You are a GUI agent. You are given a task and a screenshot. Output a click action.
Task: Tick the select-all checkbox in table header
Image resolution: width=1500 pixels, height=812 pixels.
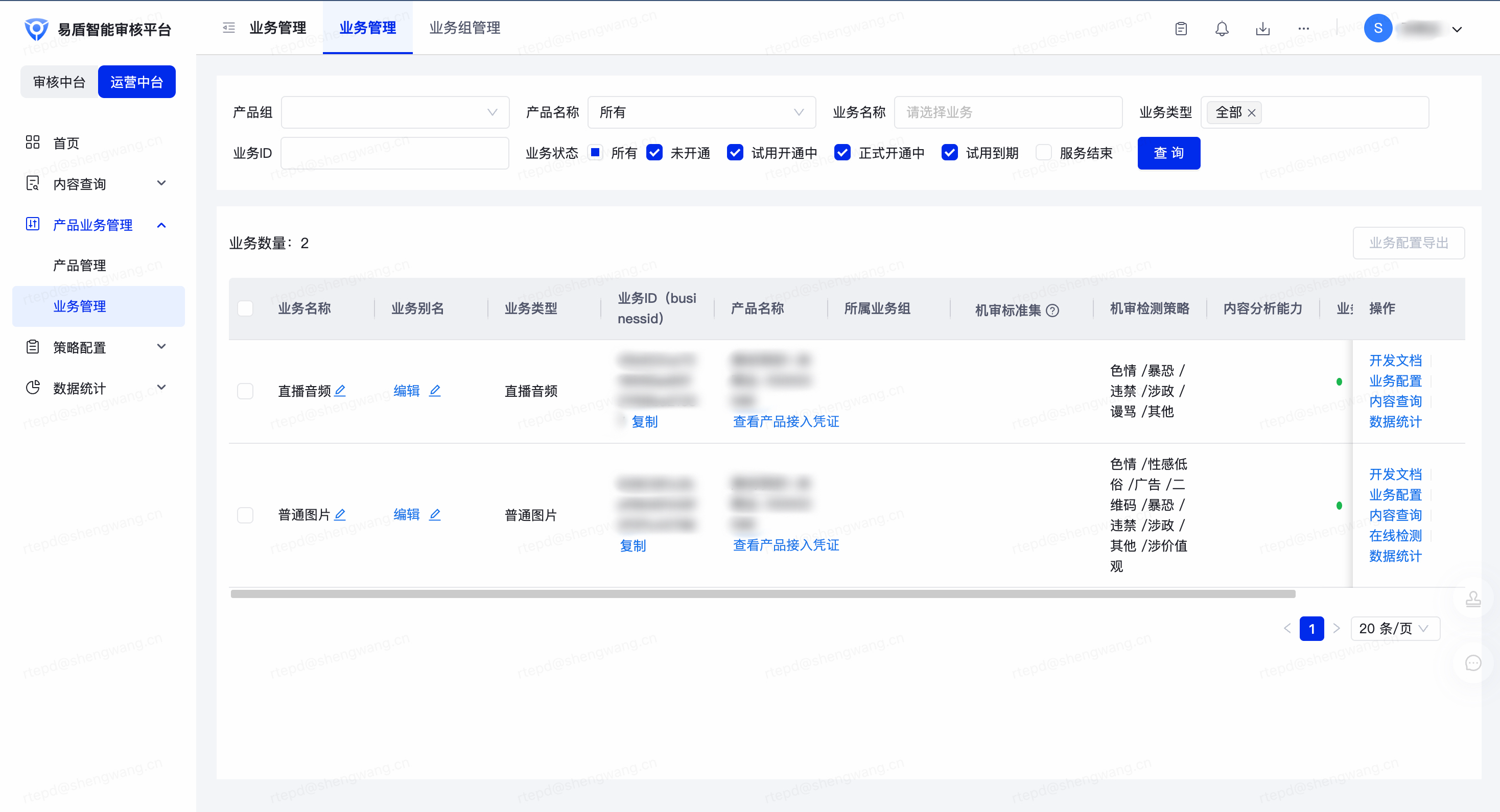coord(245,308)
